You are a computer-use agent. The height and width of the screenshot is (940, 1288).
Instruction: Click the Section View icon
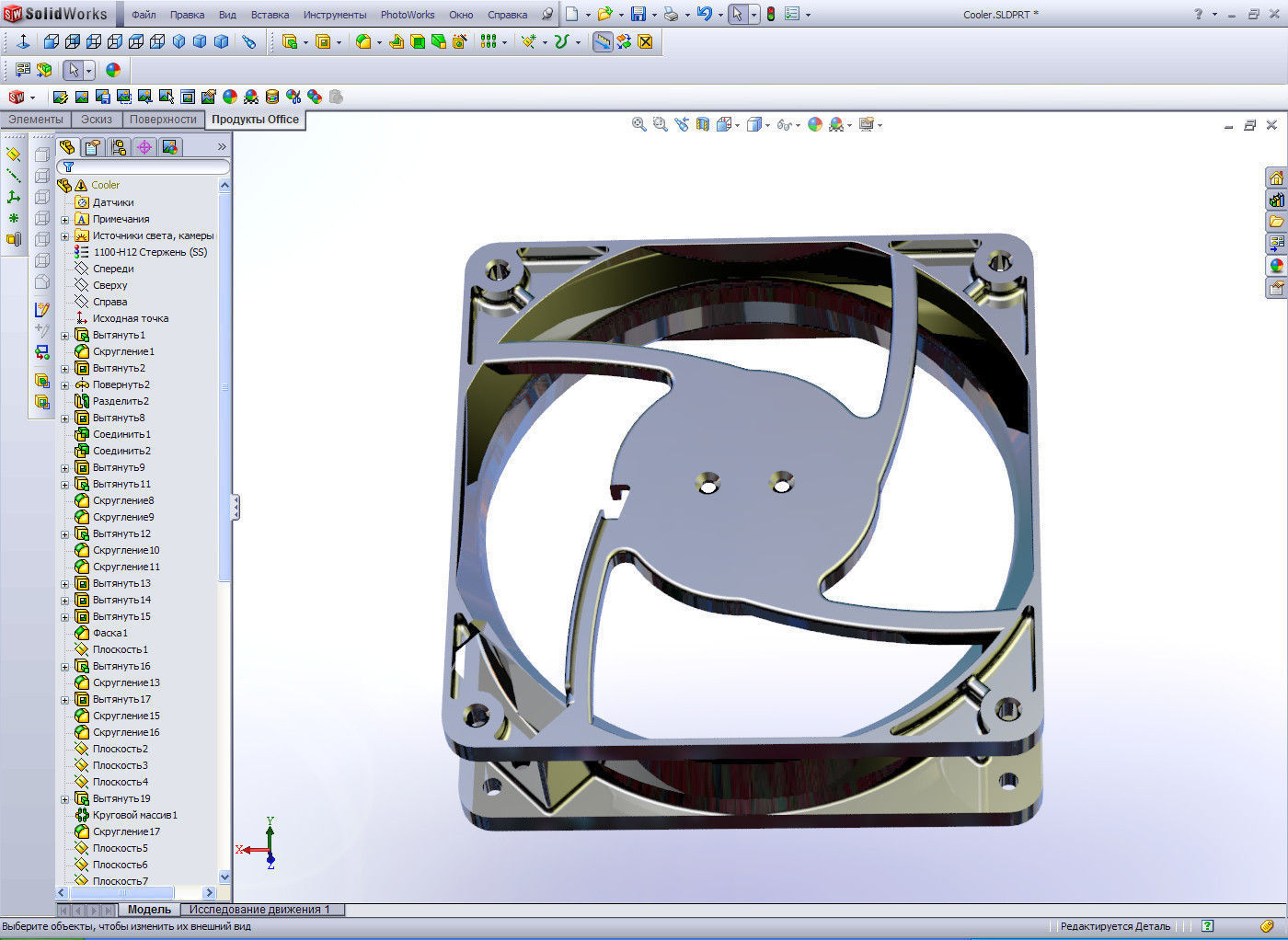pos(702,124)
